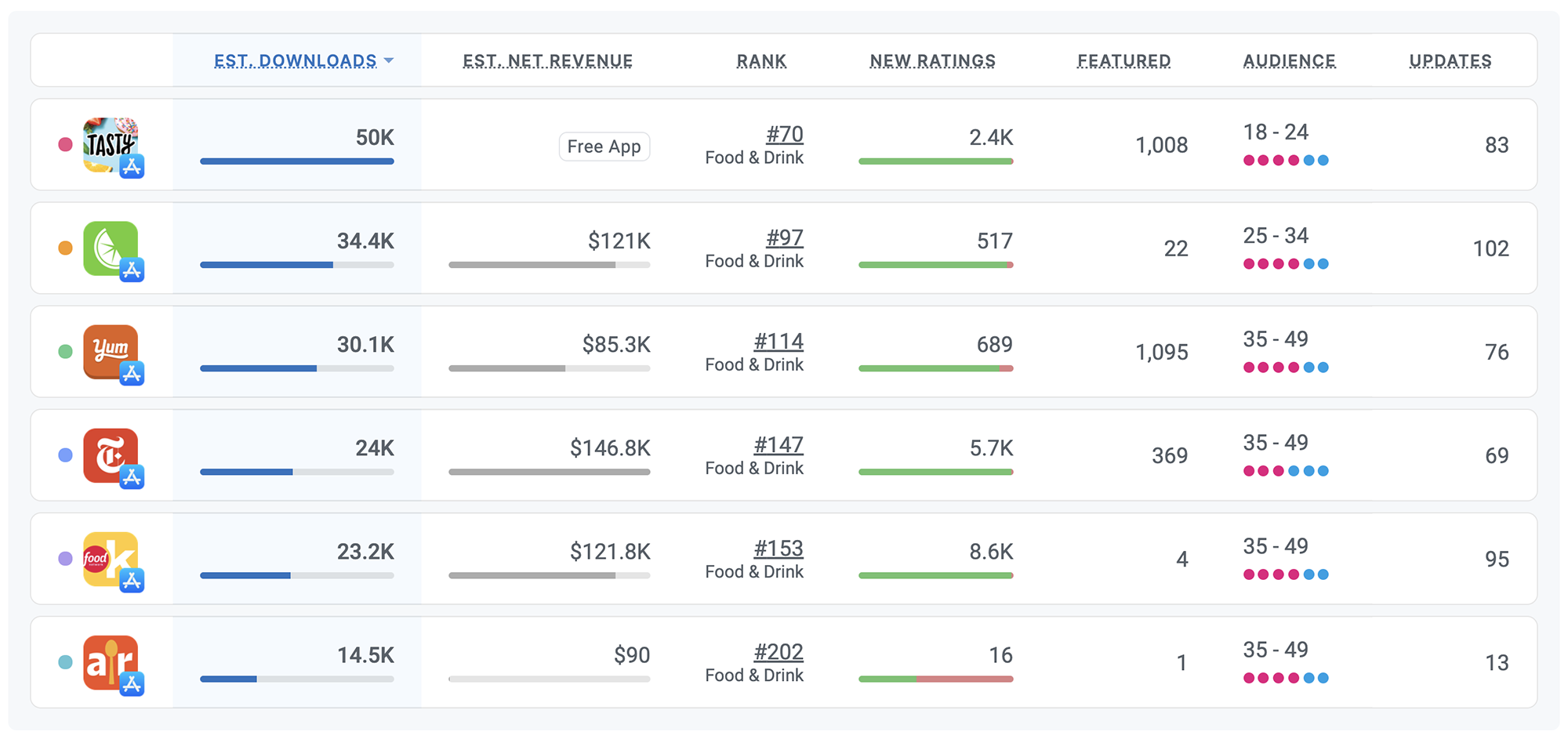Sort by Est. Net Revenue column
Image resolution: width=1568 pixels, height=739 pixels.
(548, 60)
